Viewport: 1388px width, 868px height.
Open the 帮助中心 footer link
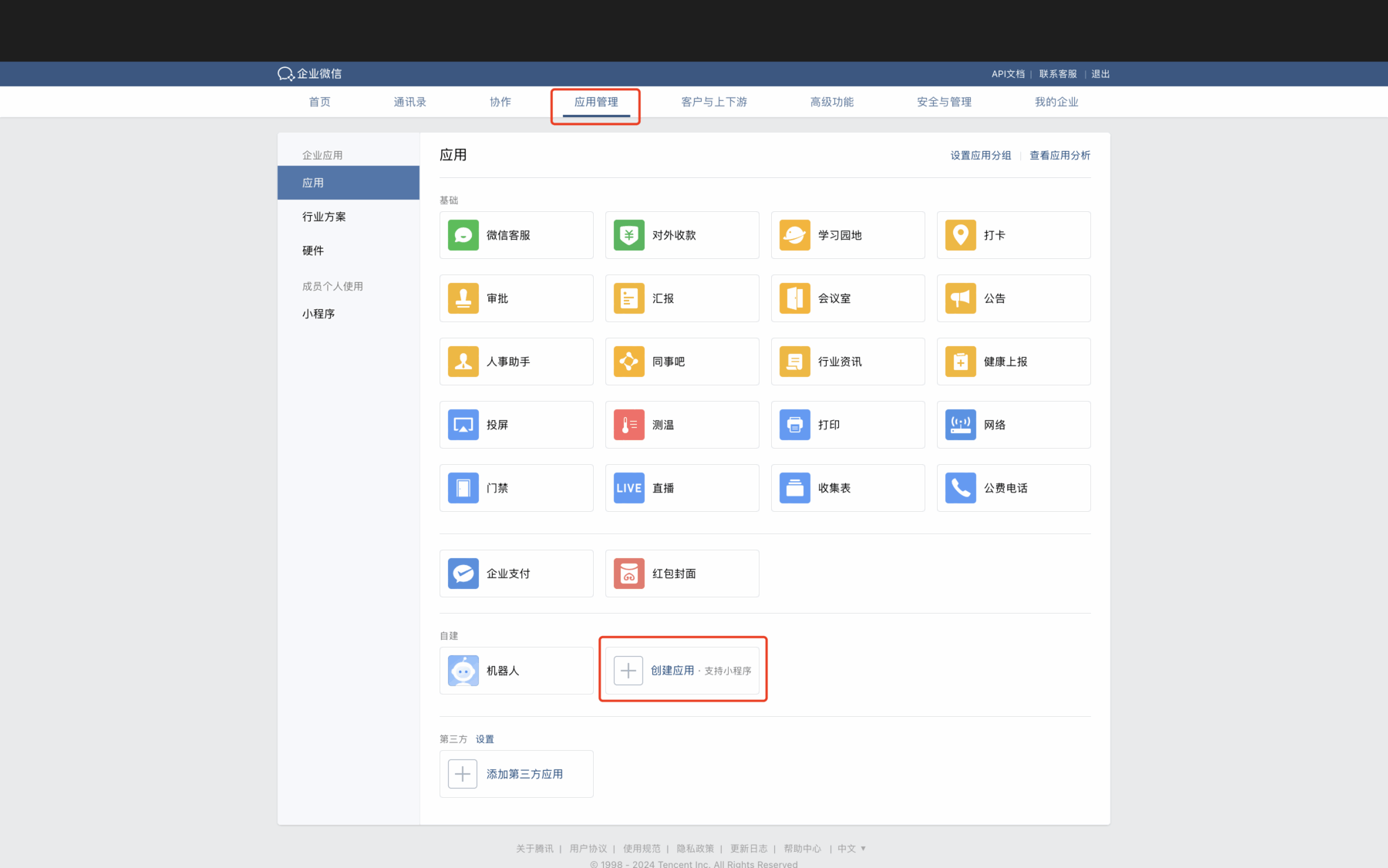tap(803, 849)
